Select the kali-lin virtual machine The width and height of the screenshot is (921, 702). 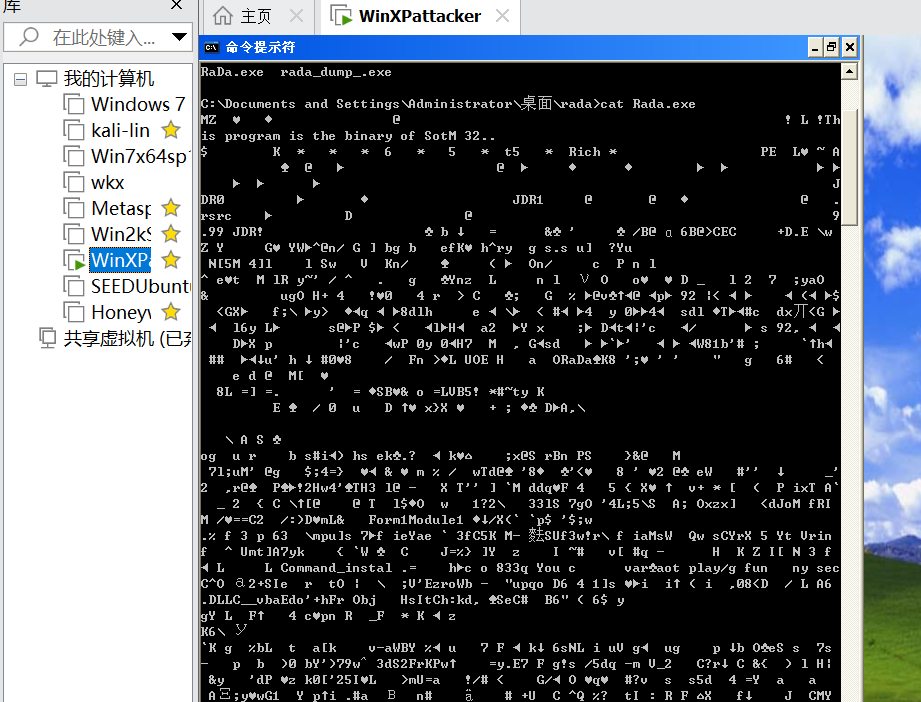(120, 130)
